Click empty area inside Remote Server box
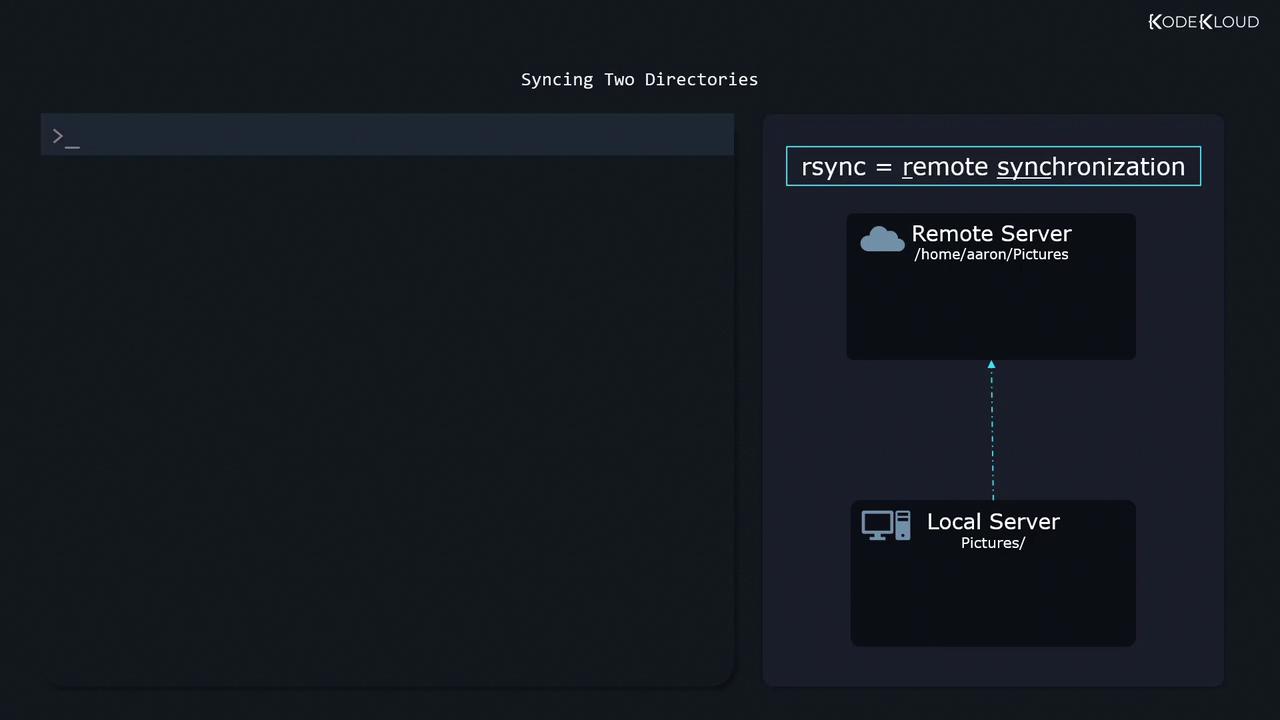Screen dimensions: 1280x720 tap(991, 315)
